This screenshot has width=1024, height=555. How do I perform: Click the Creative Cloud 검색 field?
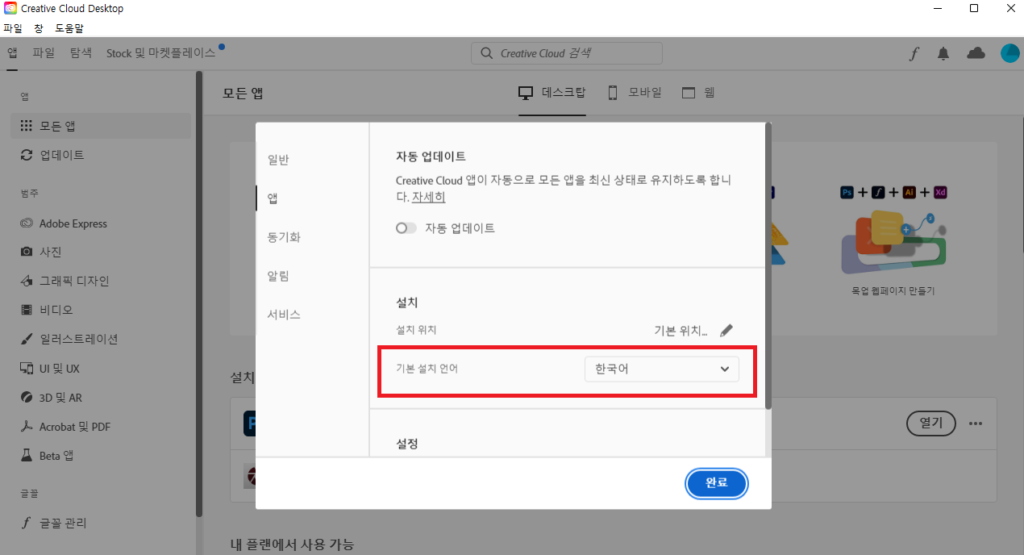[x=567, y=53]
